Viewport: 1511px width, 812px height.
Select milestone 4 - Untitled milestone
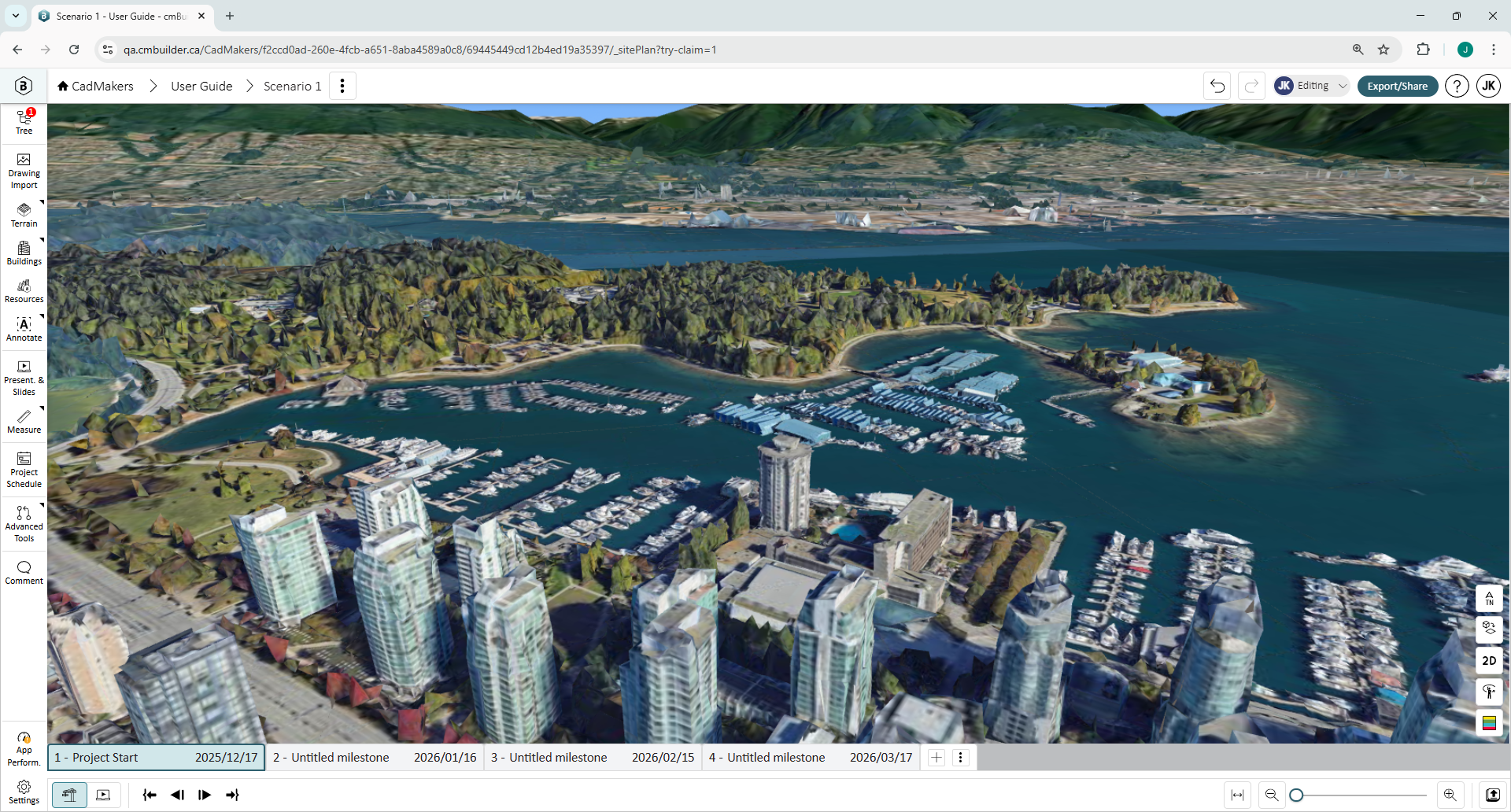(811, 757)
